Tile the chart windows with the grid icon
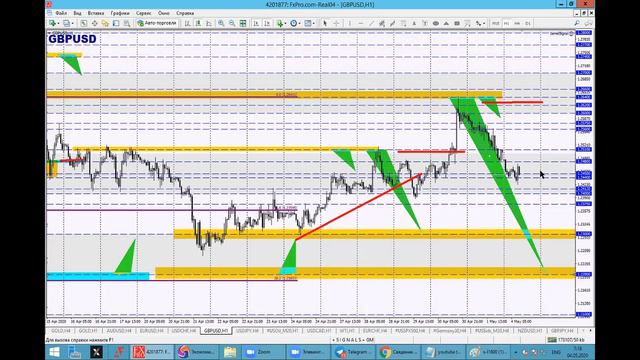This screenshot has height=360, width=640. pyautogui.click(x=243, y=23)
